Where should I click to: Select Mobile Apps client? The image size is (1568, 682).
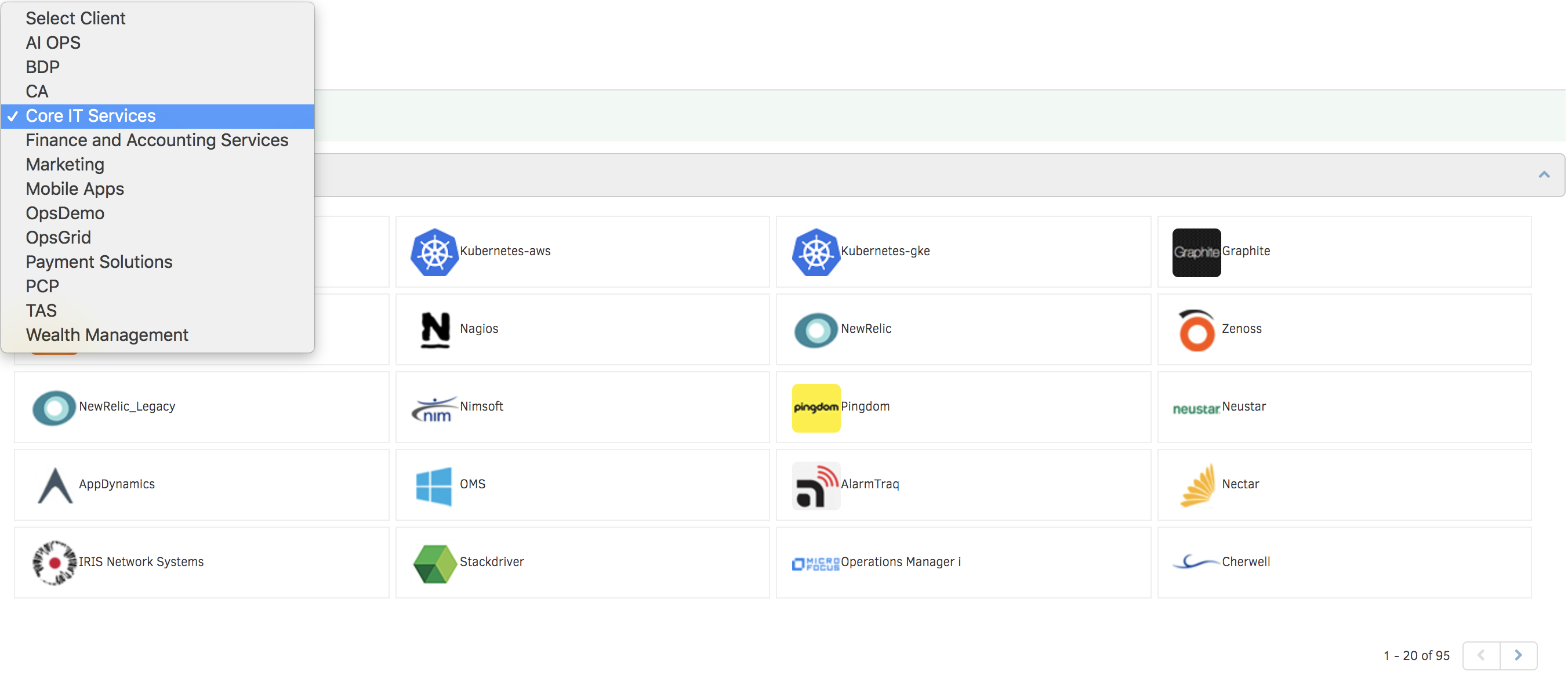pyautogui.click(x=158, y=189)
